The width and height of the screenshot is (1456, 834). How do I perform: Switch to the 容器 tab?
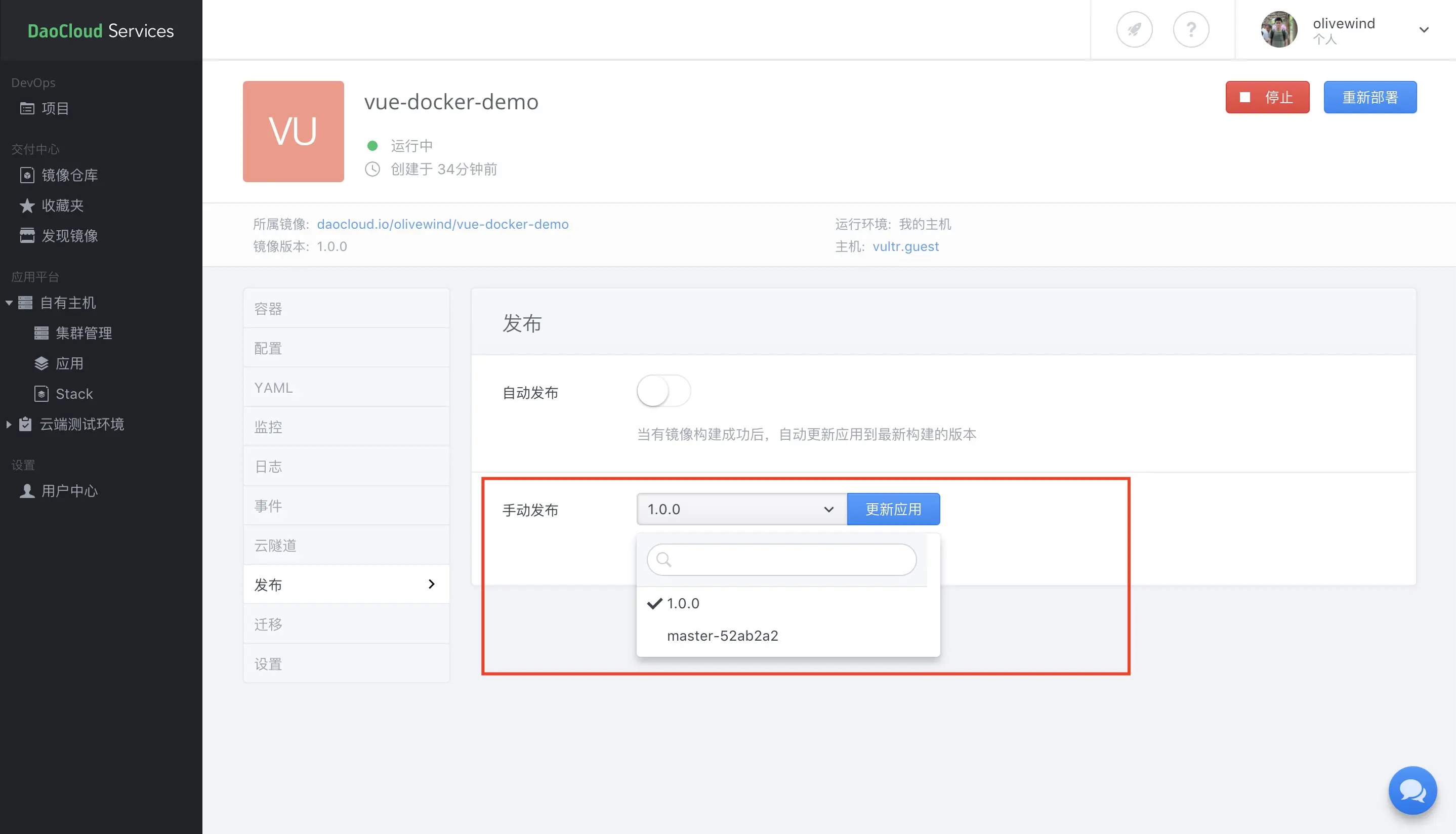pos(347,309)
